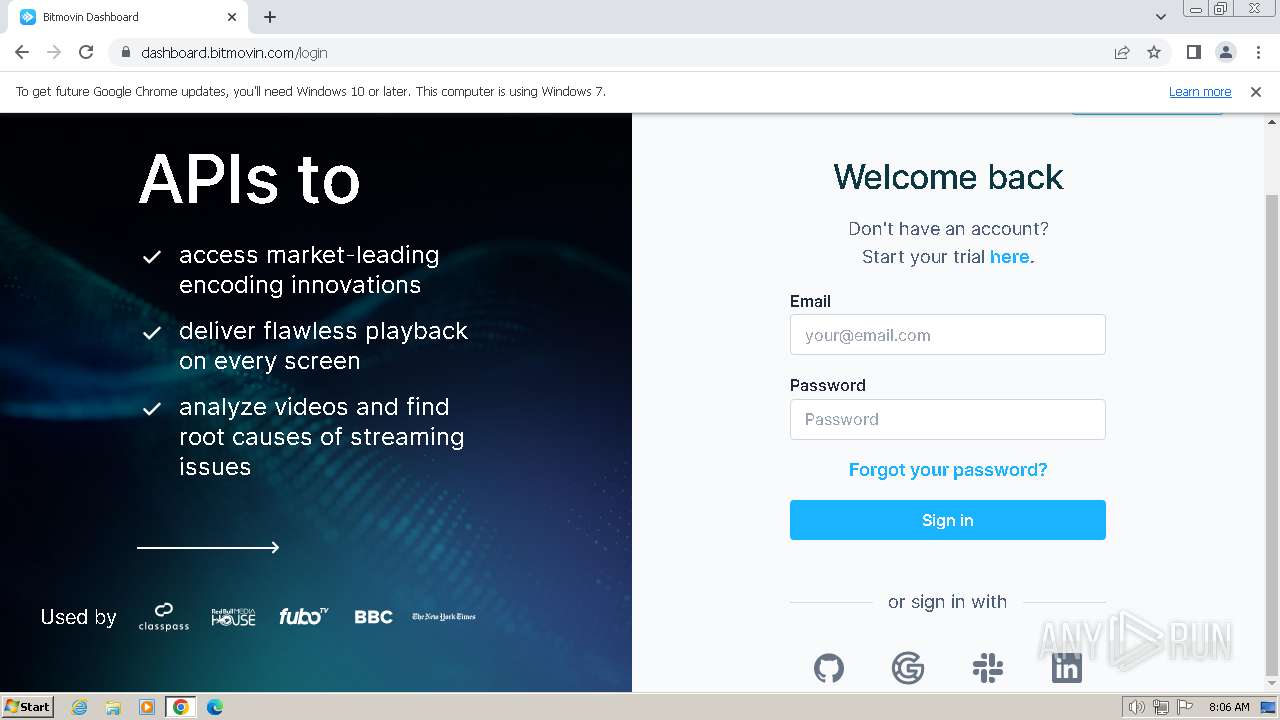Click the 'Welcome back' heading
The image size is (1280, 720).
948,177
